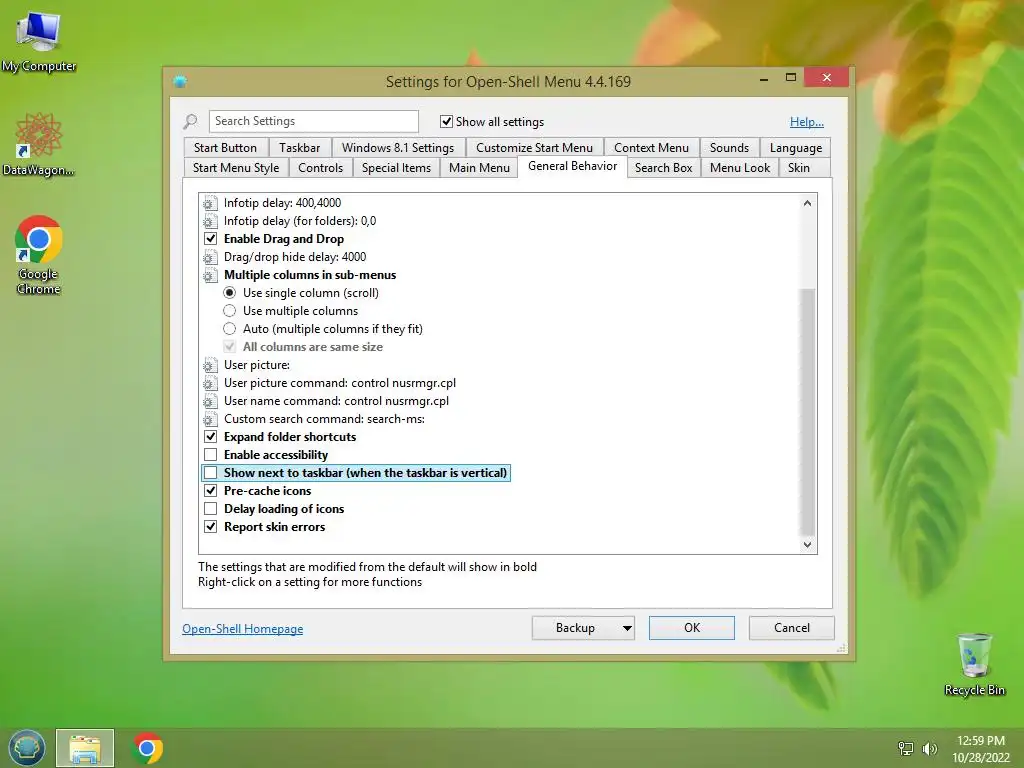The image size is (1024, 768).
Task: Open the Backup dropdown button
Action: (583, 628)
